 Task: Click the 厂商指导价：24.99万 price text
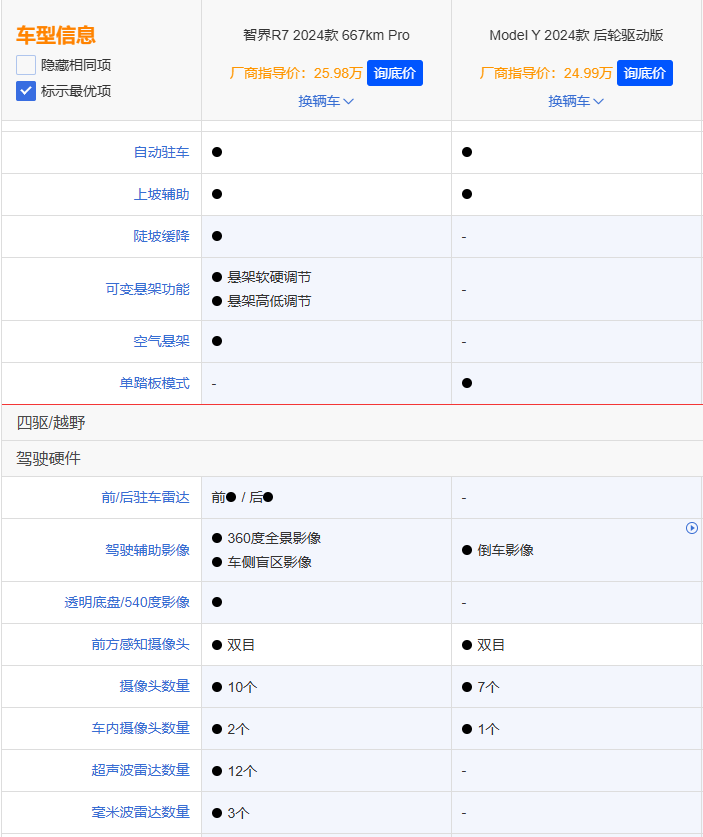tap(546, 73)
